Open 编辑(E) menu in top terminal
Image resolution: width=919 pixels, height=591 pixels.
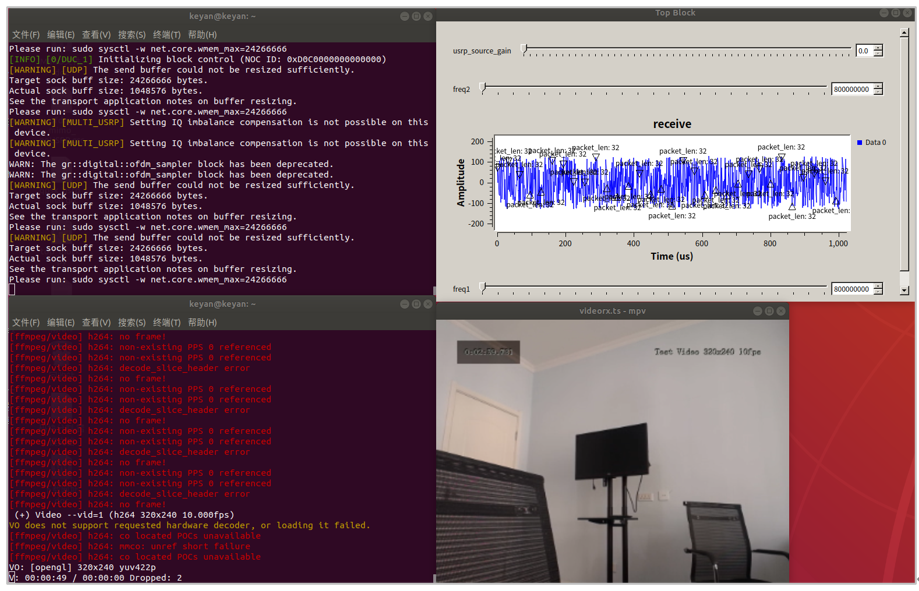(x=61, y=35)
